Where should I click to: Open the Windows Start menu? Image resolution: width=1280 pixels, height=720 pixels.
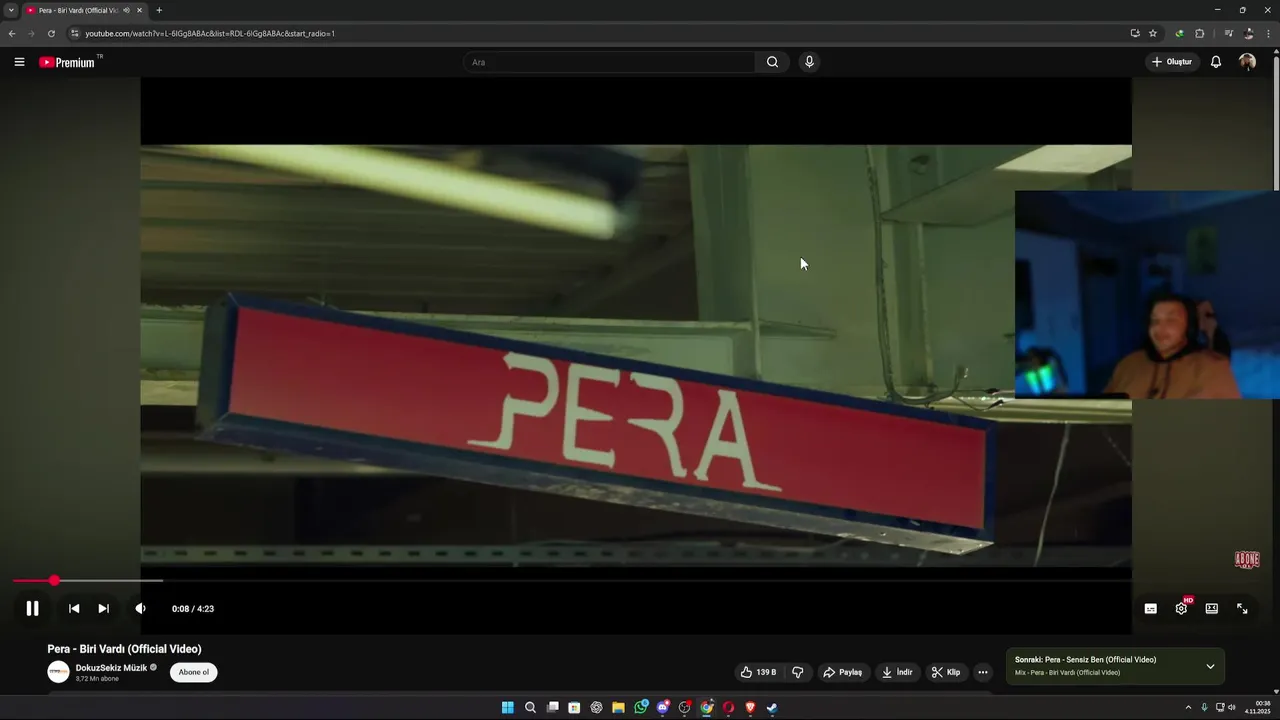[x=508, y=707]
